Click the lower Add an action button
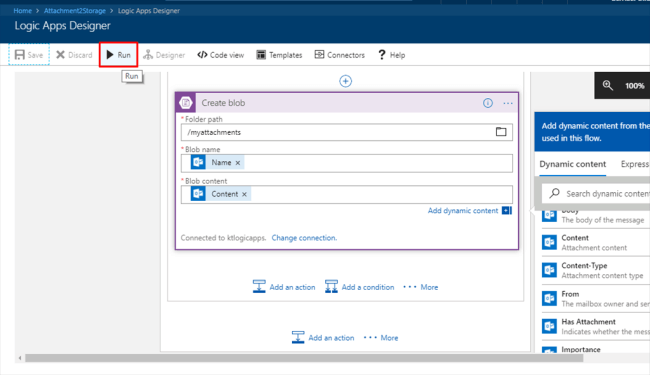This screenshot has width=650, height=375. pyautogui.click(x=323, y=337)
